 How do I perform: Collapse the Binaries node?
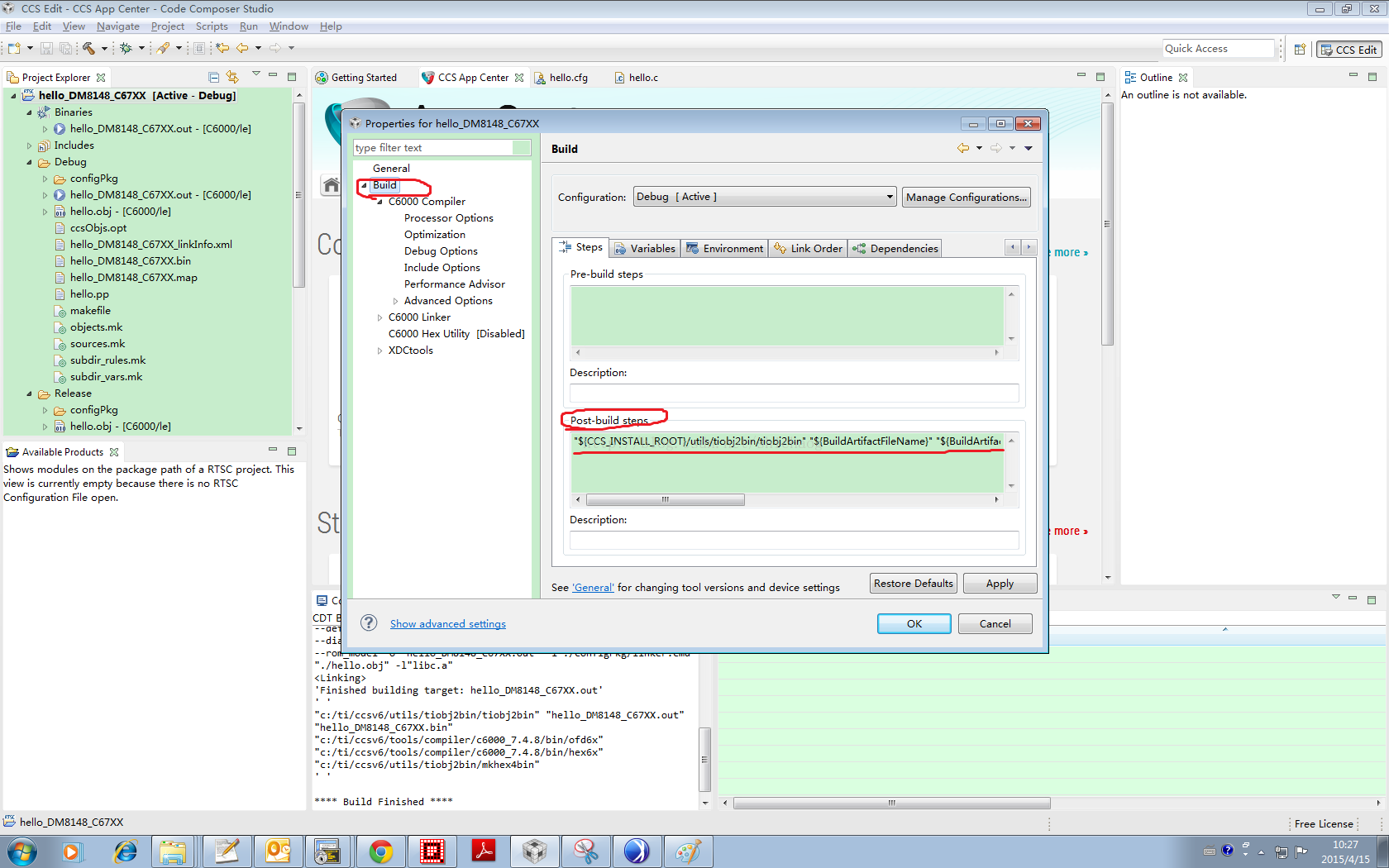tap(30, 112)
